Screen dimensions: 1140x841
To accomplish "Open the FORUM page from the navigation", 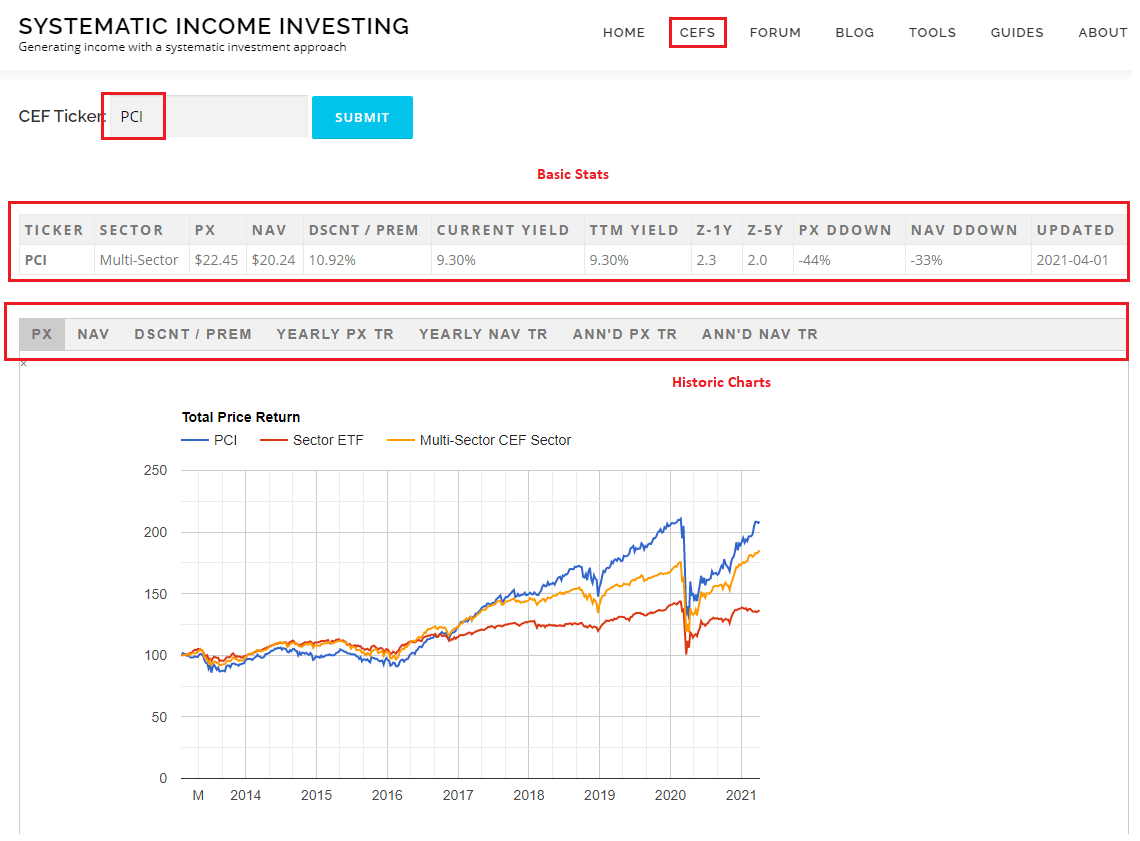I will coord(775,33).
